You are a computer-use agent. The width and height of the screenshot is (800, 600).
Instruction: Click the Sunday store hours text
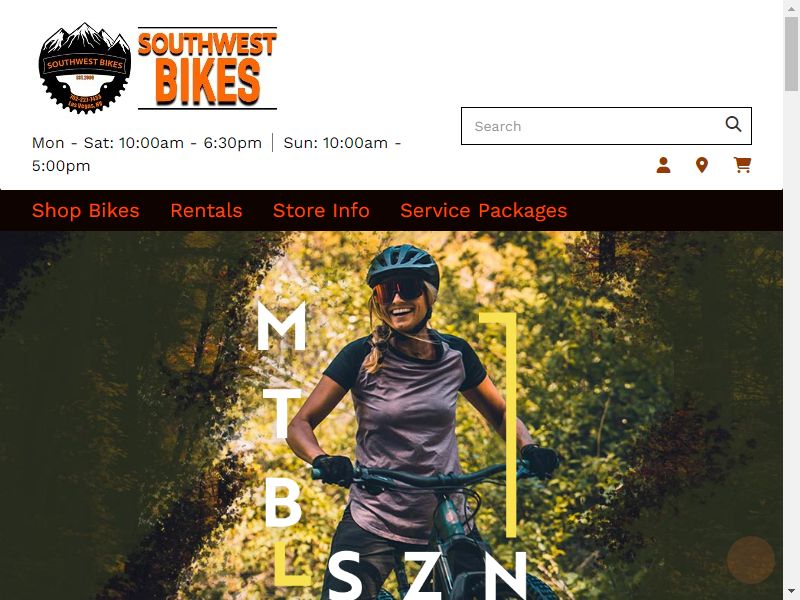pyautogui.click(x=216, y=154)
